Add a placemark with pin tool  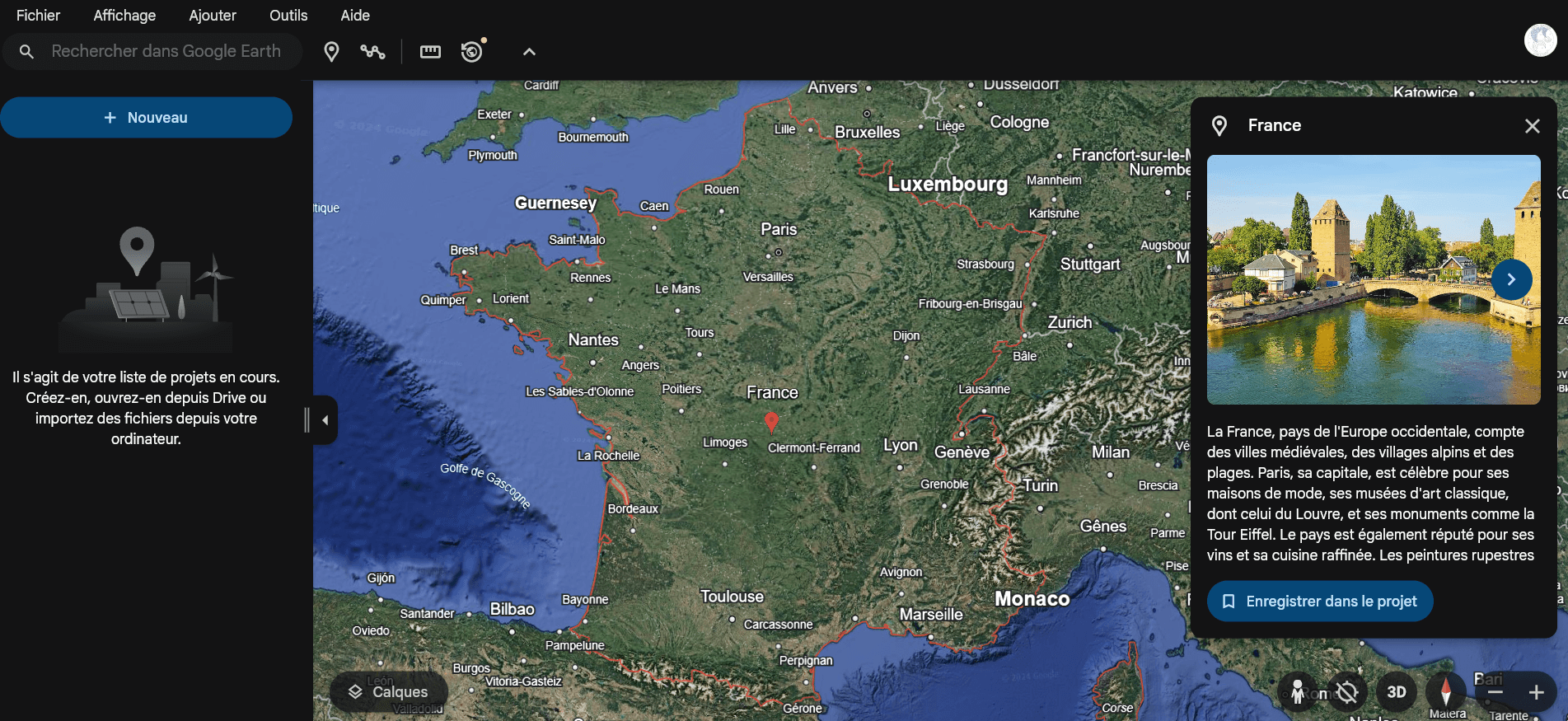click(x=331, y=52)
